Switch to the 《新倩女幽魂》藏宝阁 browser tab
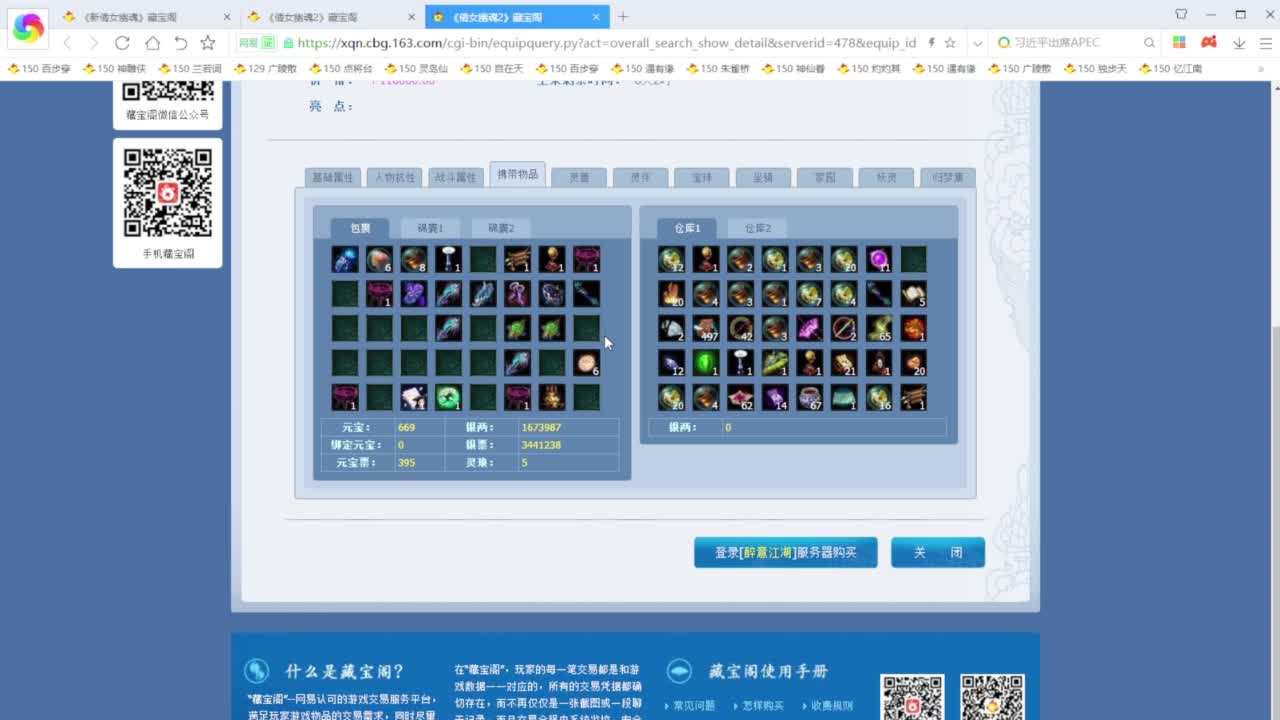Screen dimensions: 1280x720 pos(145,17)
